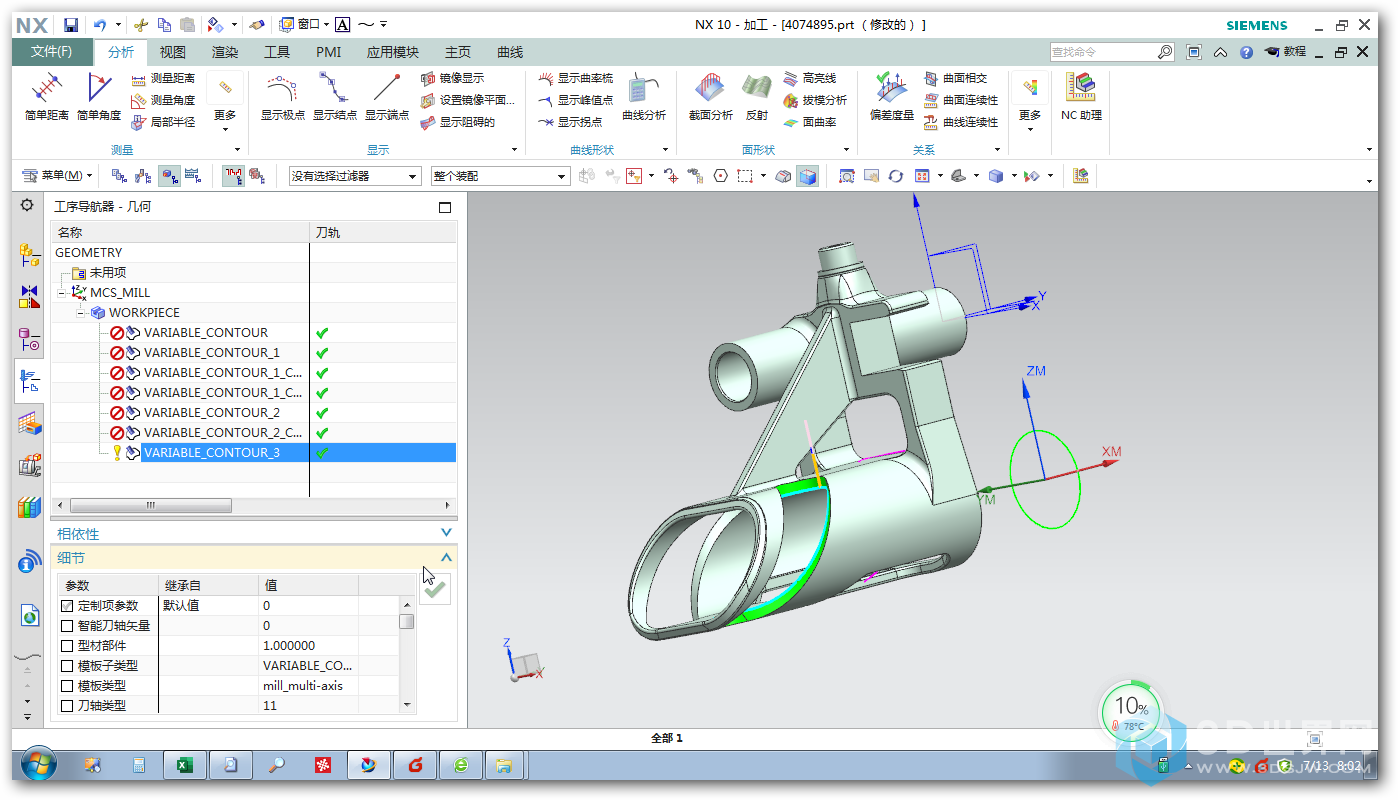Screen dimensions: 1398x800
Task: Select the VARIABLE_CONTOUR_2 operation
Action: (211, 413)
